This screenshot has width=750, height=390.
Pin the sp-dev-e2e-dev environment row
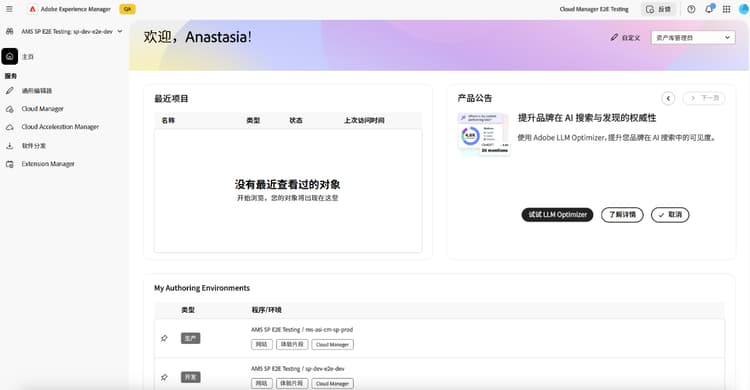coord(164,377)
